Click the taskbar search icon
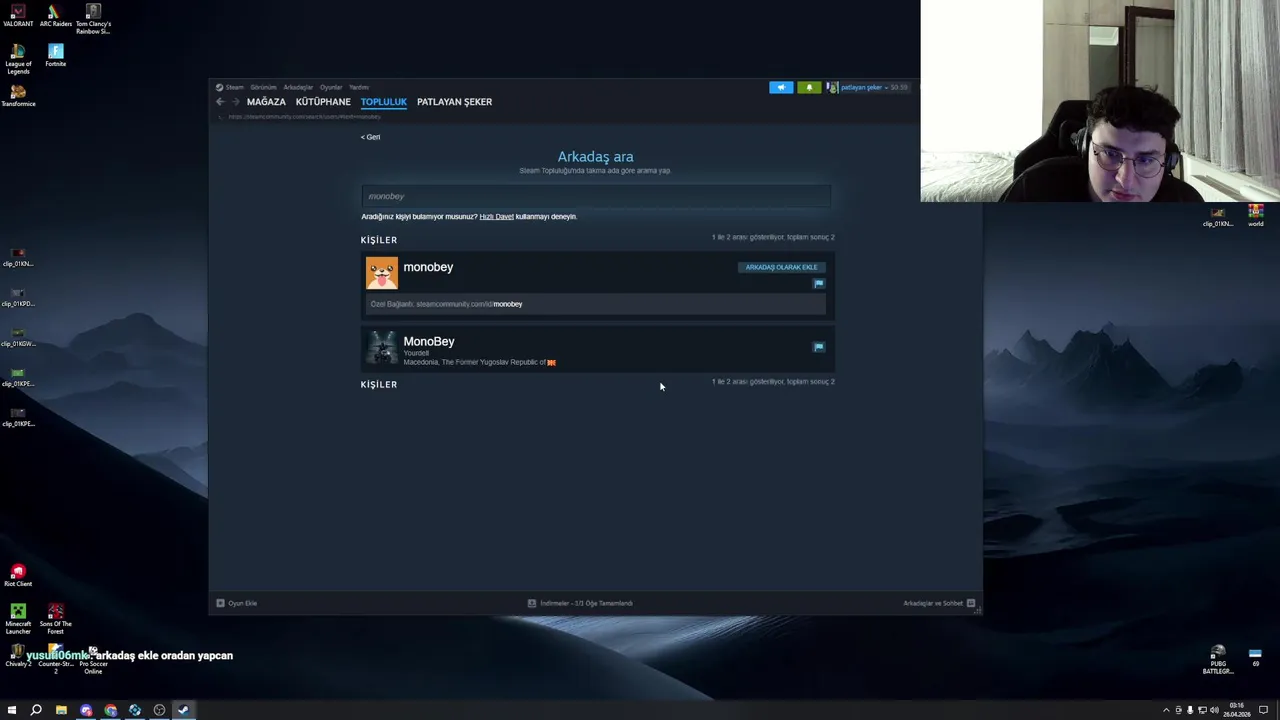The image size is (1280, 720). coord(36,710)
